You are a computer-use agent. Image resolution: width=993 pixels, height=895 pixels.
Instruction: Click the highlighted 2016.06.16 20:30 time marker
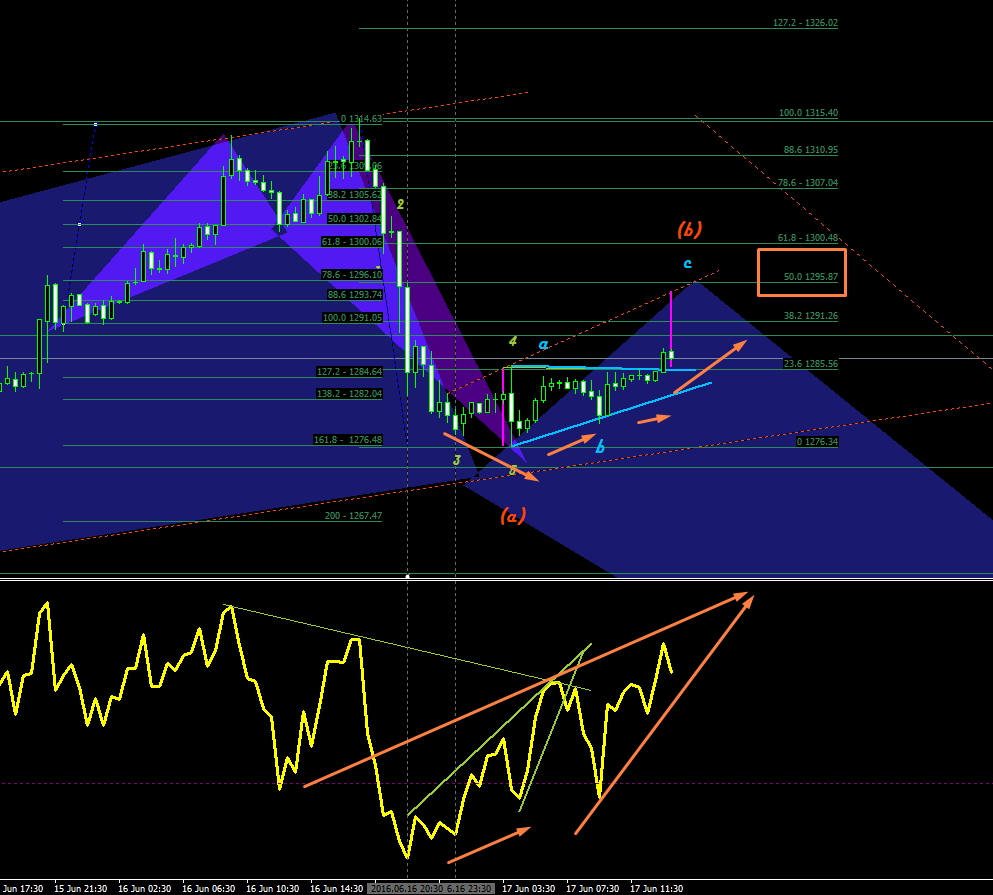407,889
